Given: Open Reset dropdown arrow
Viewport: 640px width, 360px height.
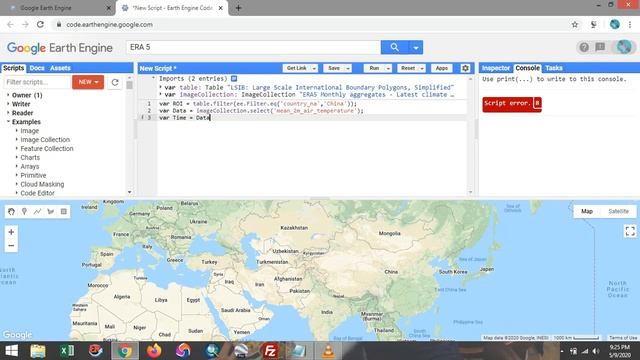Looking at the screenshot, I should tap(422, 69).
